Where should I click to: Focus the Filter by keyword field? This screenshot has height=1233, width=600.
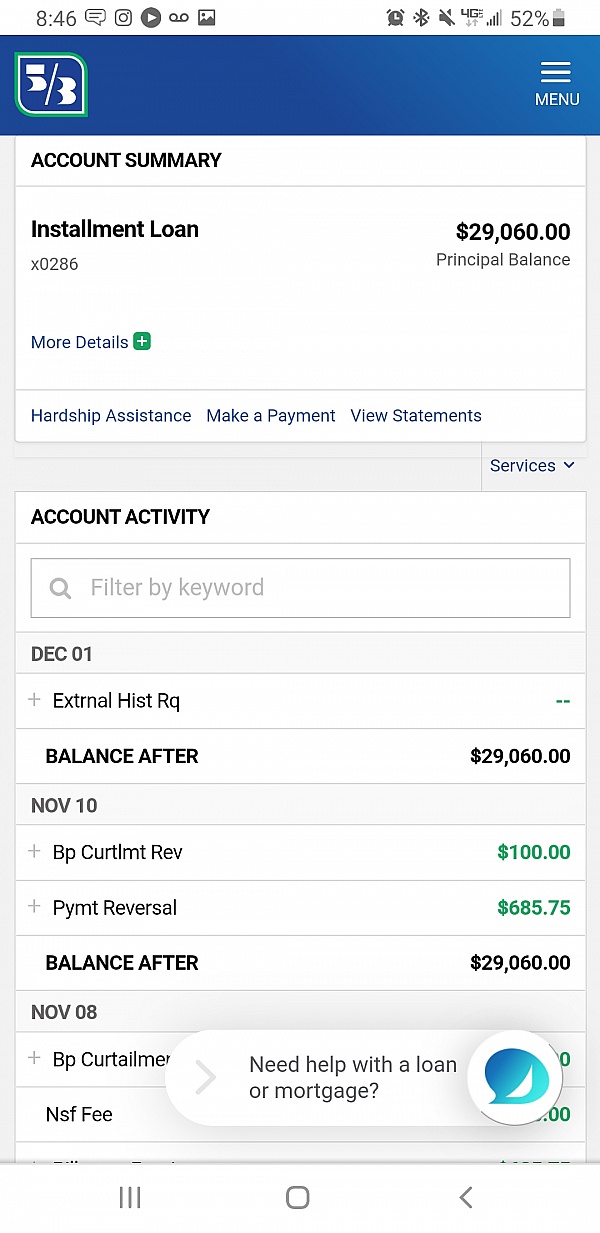coord(301,588)
